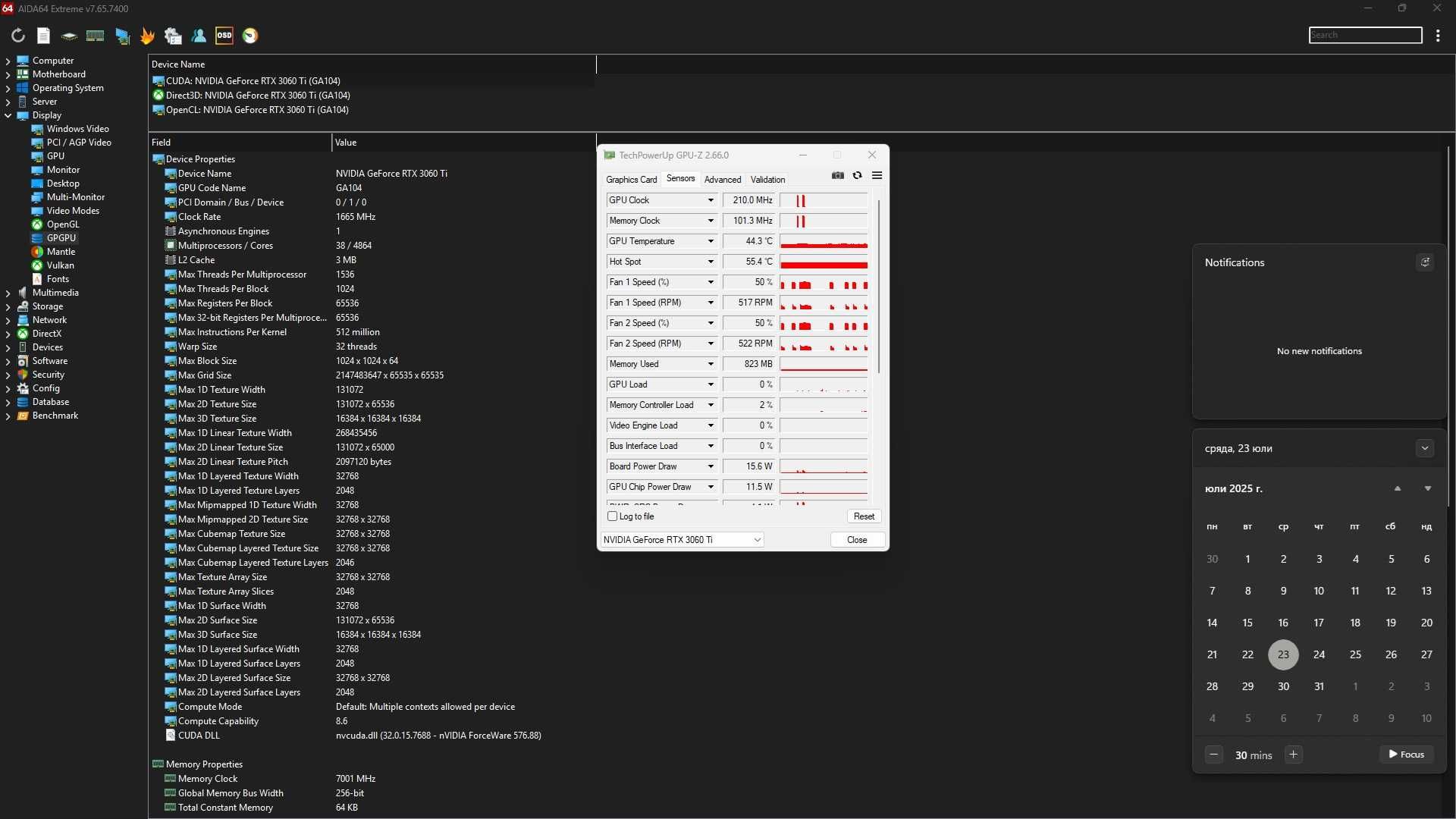
Task: Decrease focus time with minus button
Action: pos(1213,755)
